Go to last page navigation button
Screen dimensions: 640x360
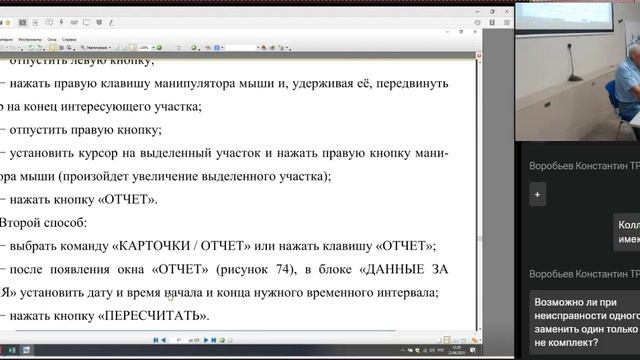tap(213, 340)
